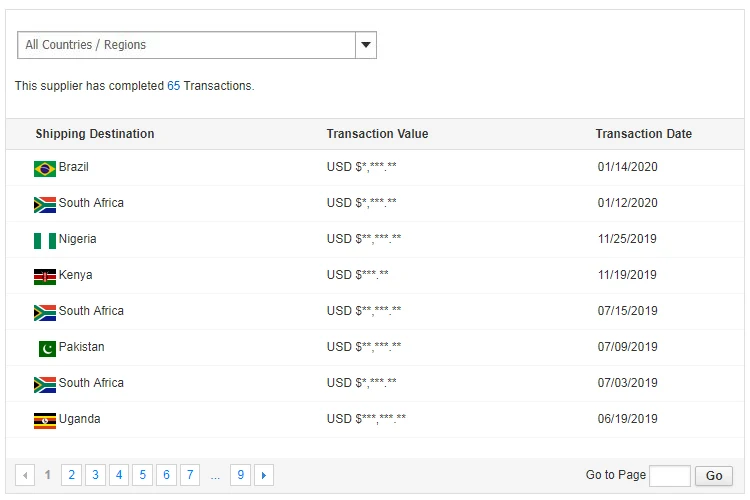Image resolution: width=750 pixels, height=500 pixels.
Task: Click the previous page arrow
Action: coord(25,475)
